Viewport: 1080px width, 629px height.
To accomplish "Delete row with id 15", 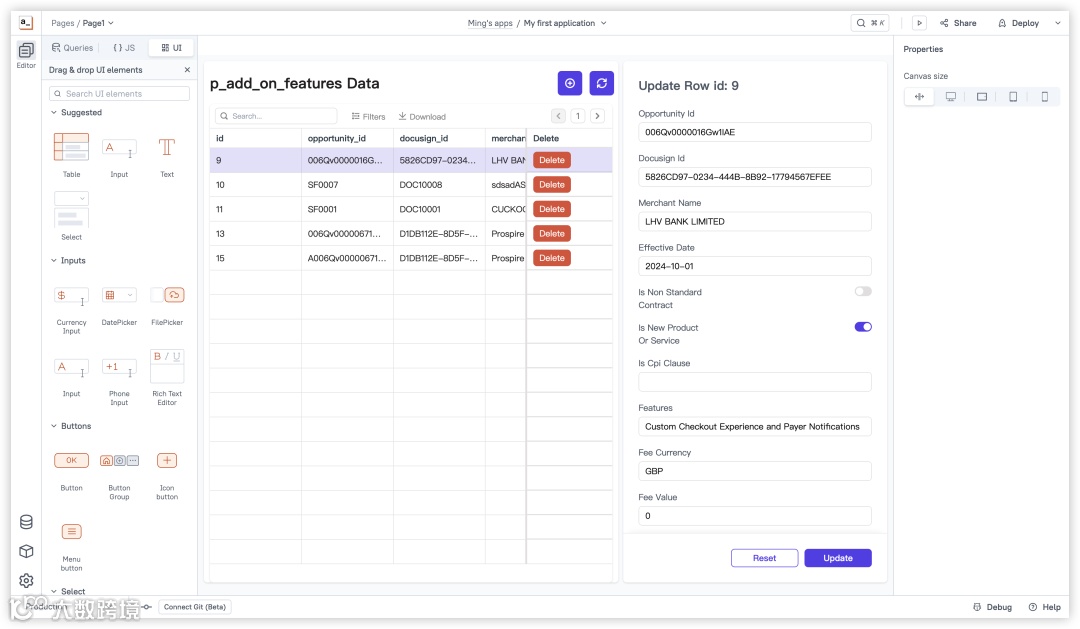I will tap(552, 258).
